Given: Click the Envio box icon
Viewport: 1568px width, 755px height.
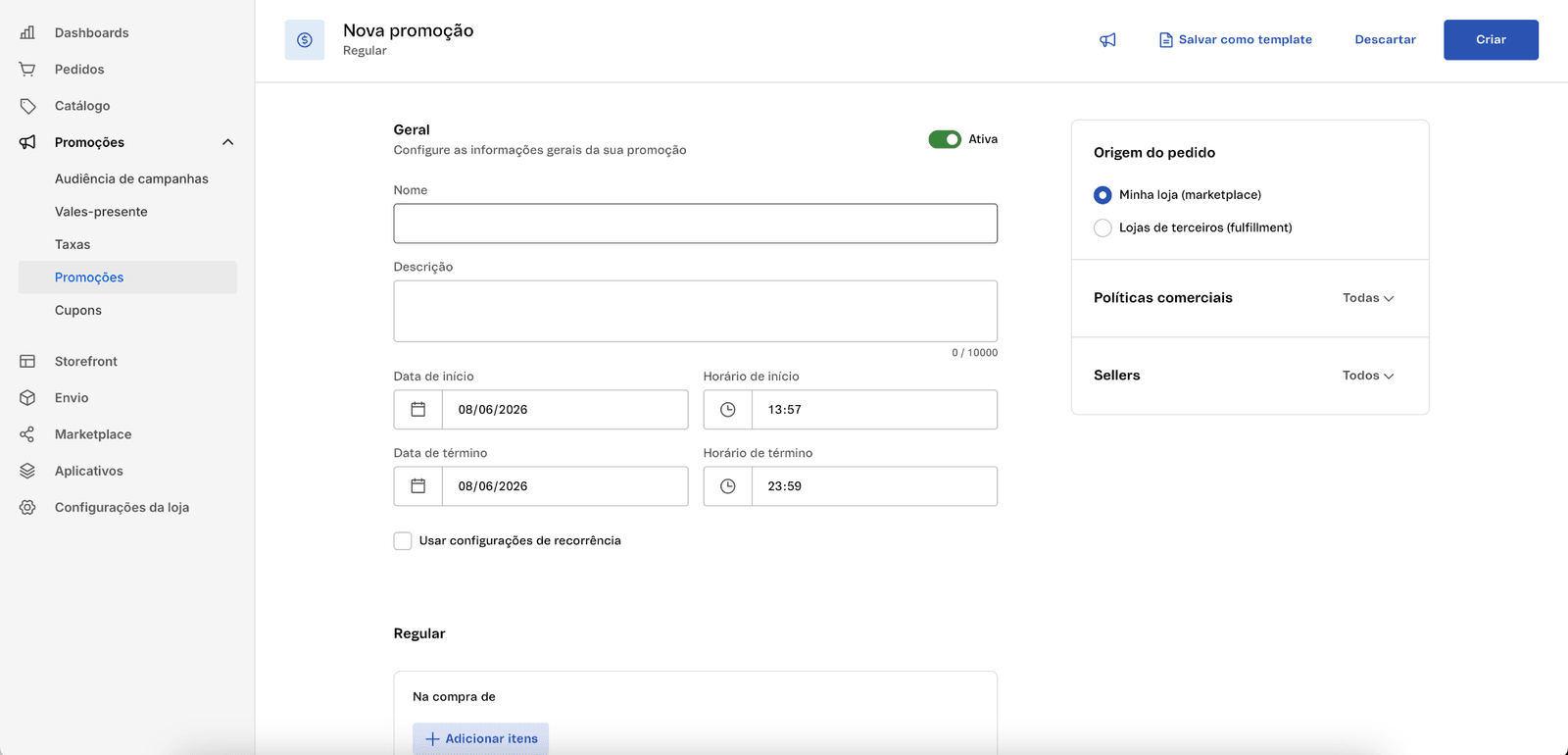Looking at the screenshot, I should click(x=27, y=397).
